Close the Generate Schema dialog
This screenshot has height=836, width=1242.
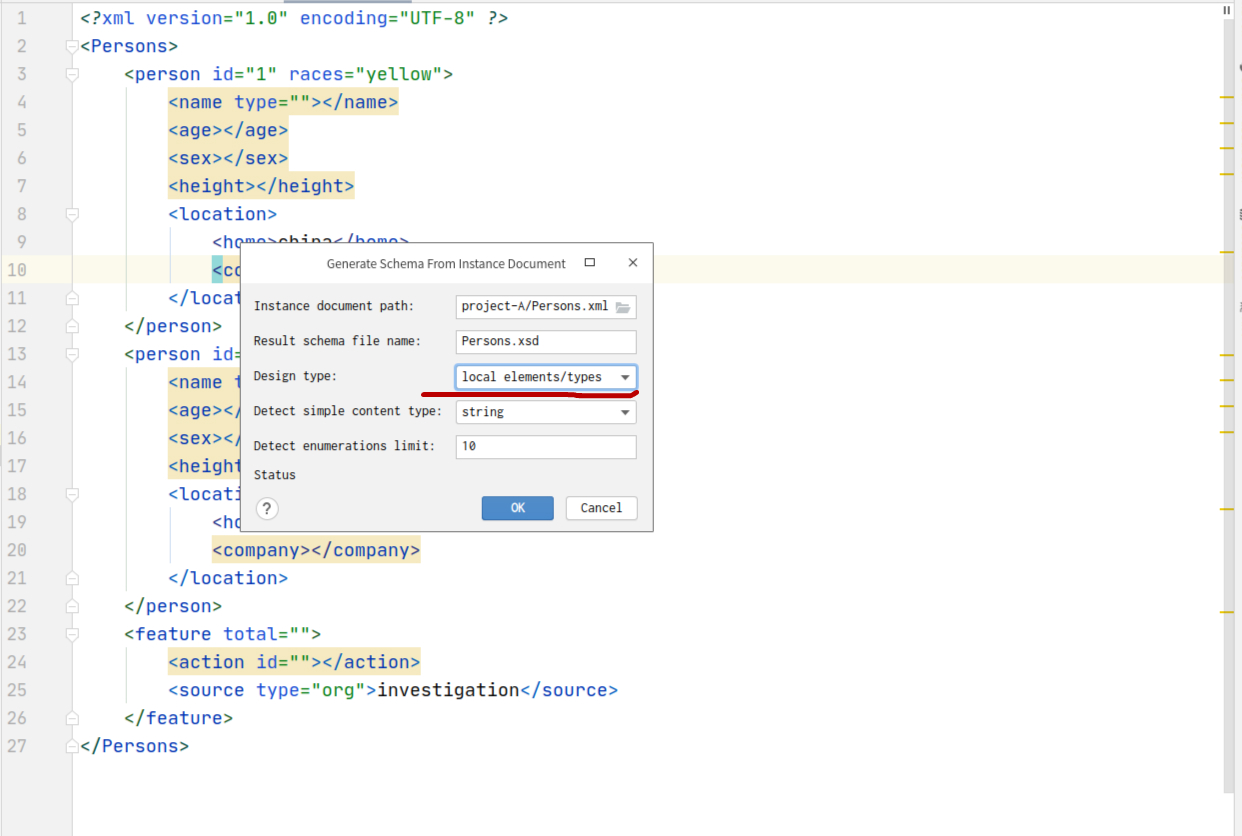click(632, 263)
